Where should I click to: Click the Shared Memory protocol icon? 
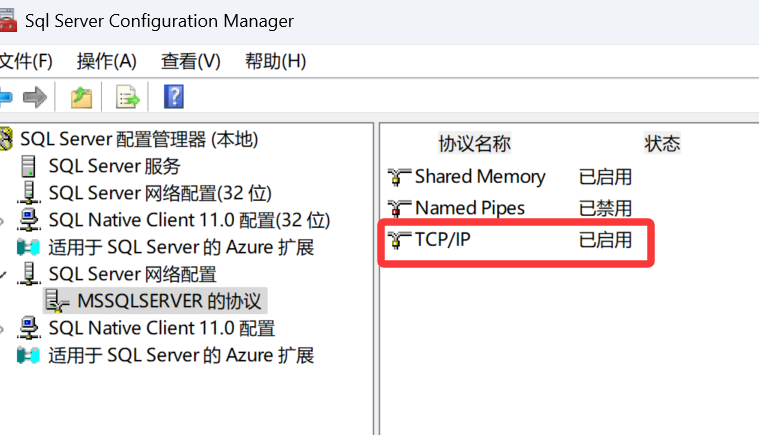[x=399, y=177]
